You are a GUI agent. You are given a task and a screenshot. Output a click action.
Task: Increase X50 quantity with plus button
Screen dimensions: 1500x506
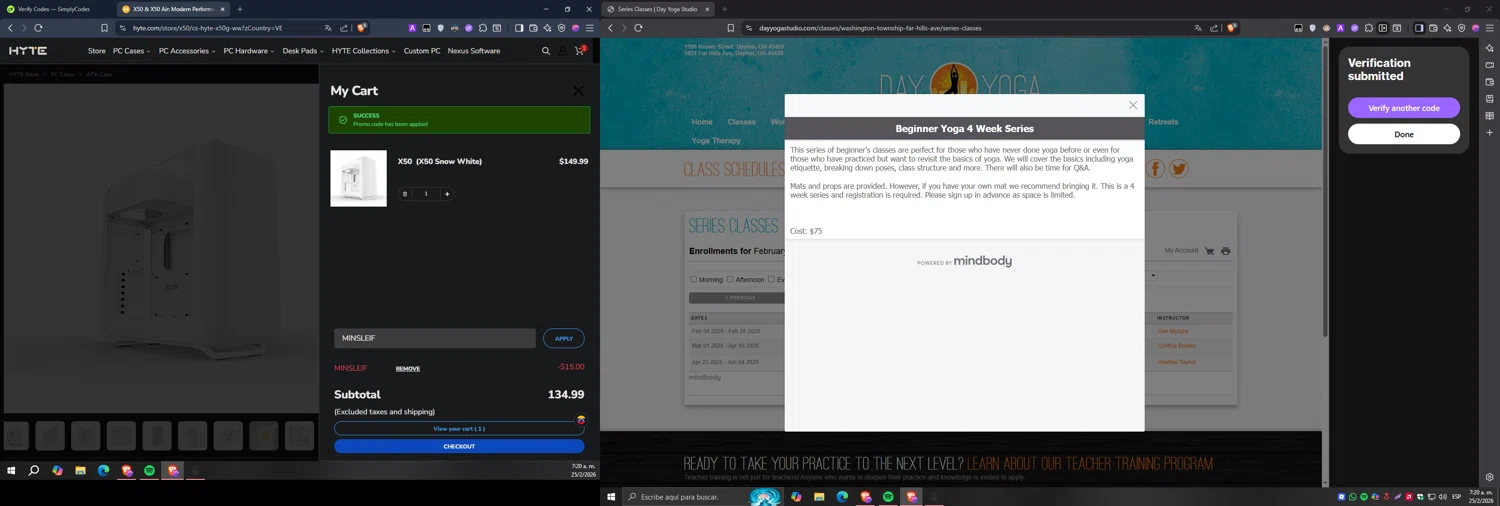[x=447, y=194]
